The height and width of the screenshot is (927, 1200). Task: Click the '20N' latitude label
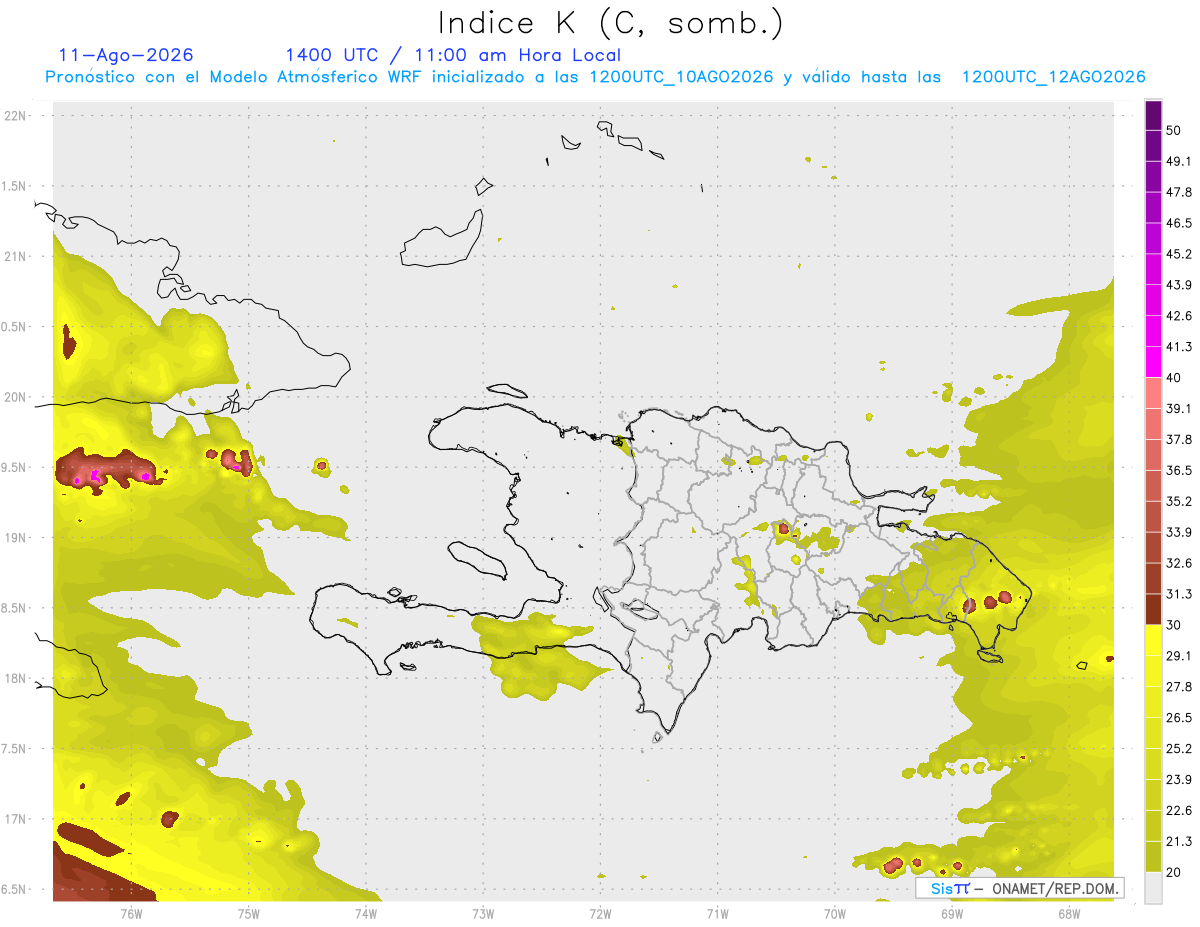coord(16,397)
